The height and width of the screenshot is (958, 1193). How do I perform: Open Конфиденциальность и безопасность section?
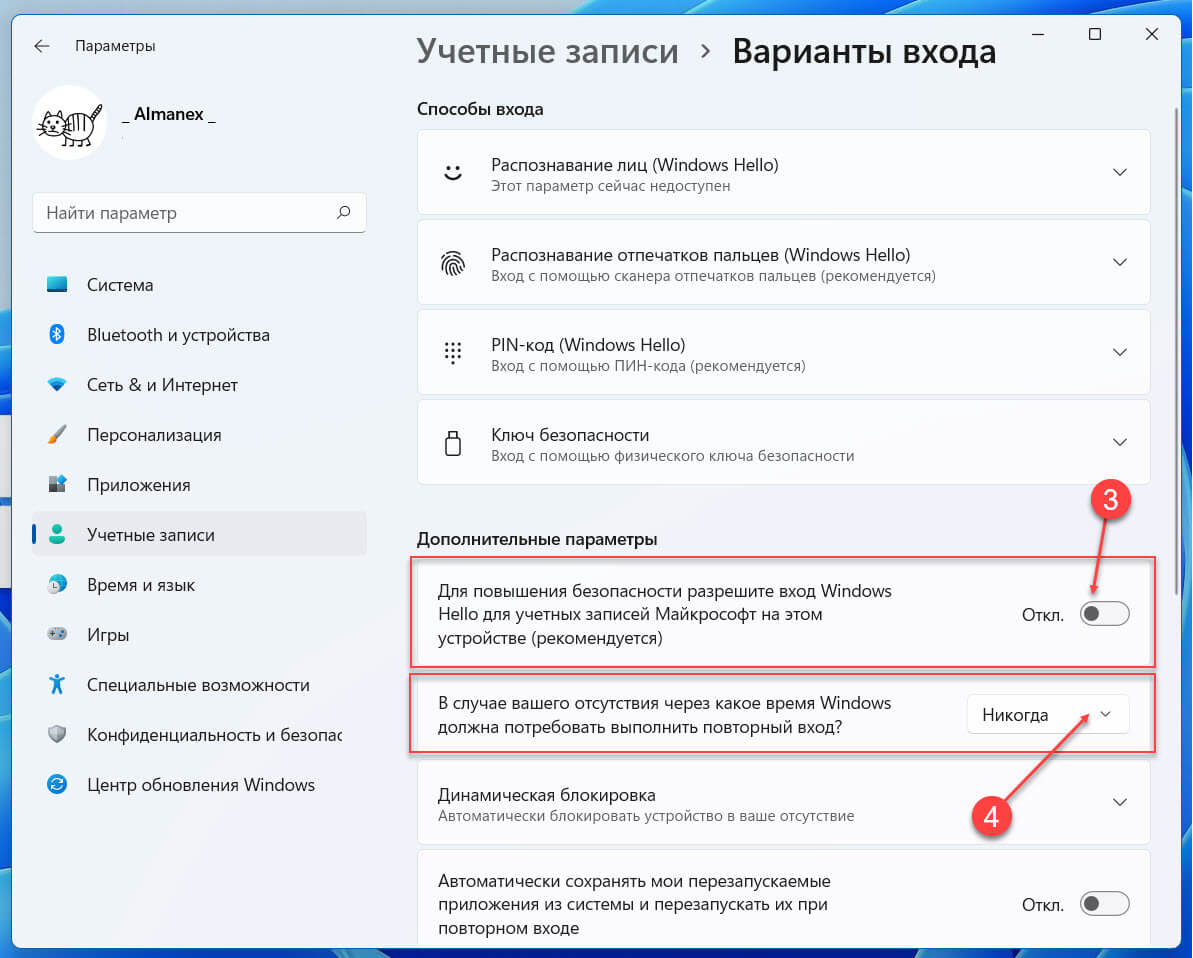tap(199, 735)
